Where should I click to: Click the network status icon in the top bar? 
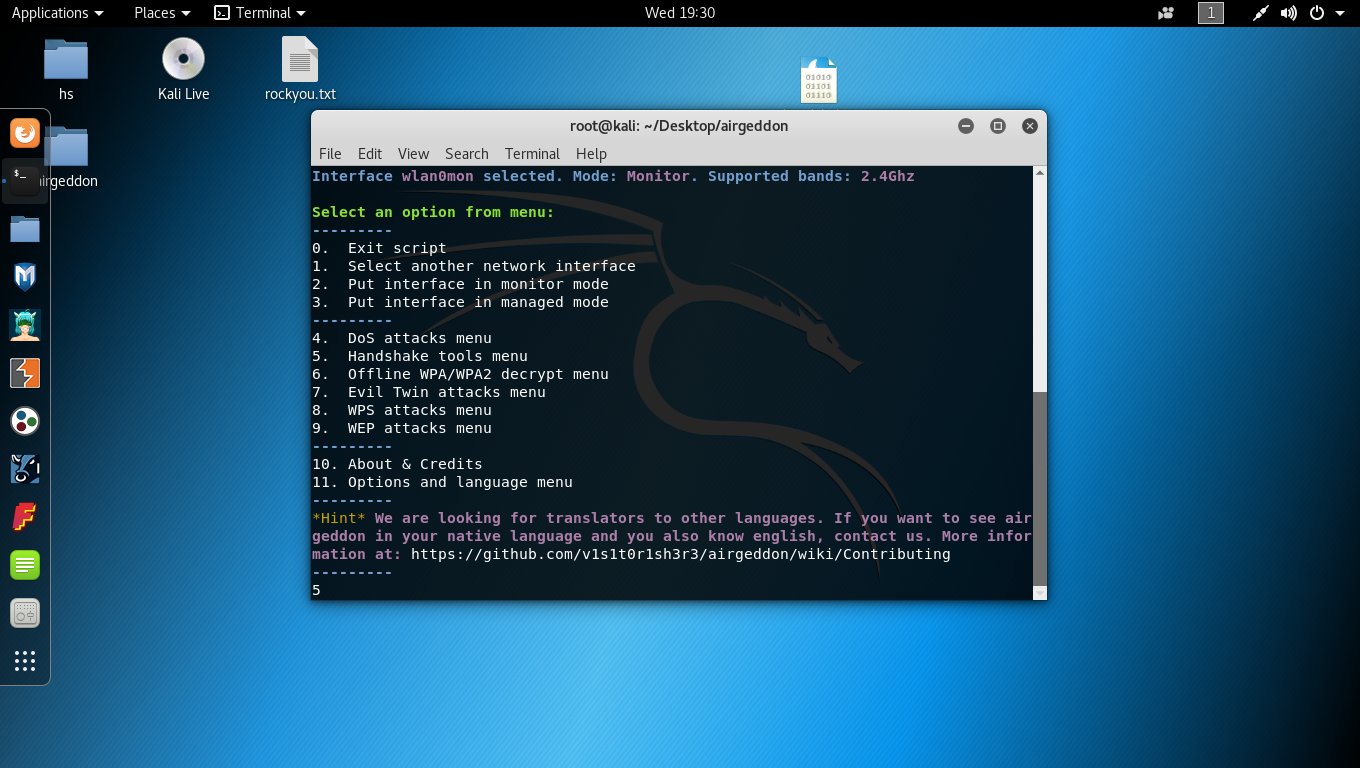coord(1261,13)
